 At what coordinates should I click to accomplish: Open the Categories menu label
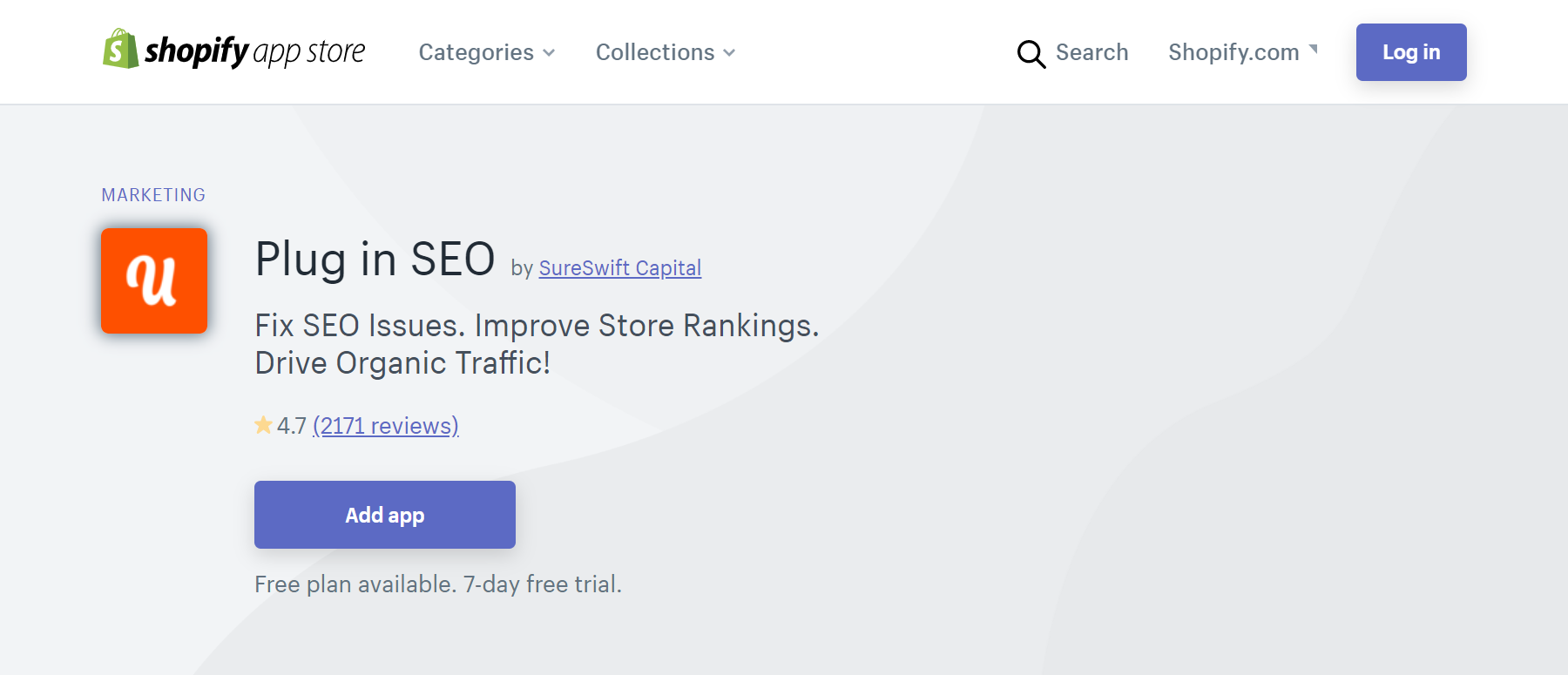(x=476, y=52)
